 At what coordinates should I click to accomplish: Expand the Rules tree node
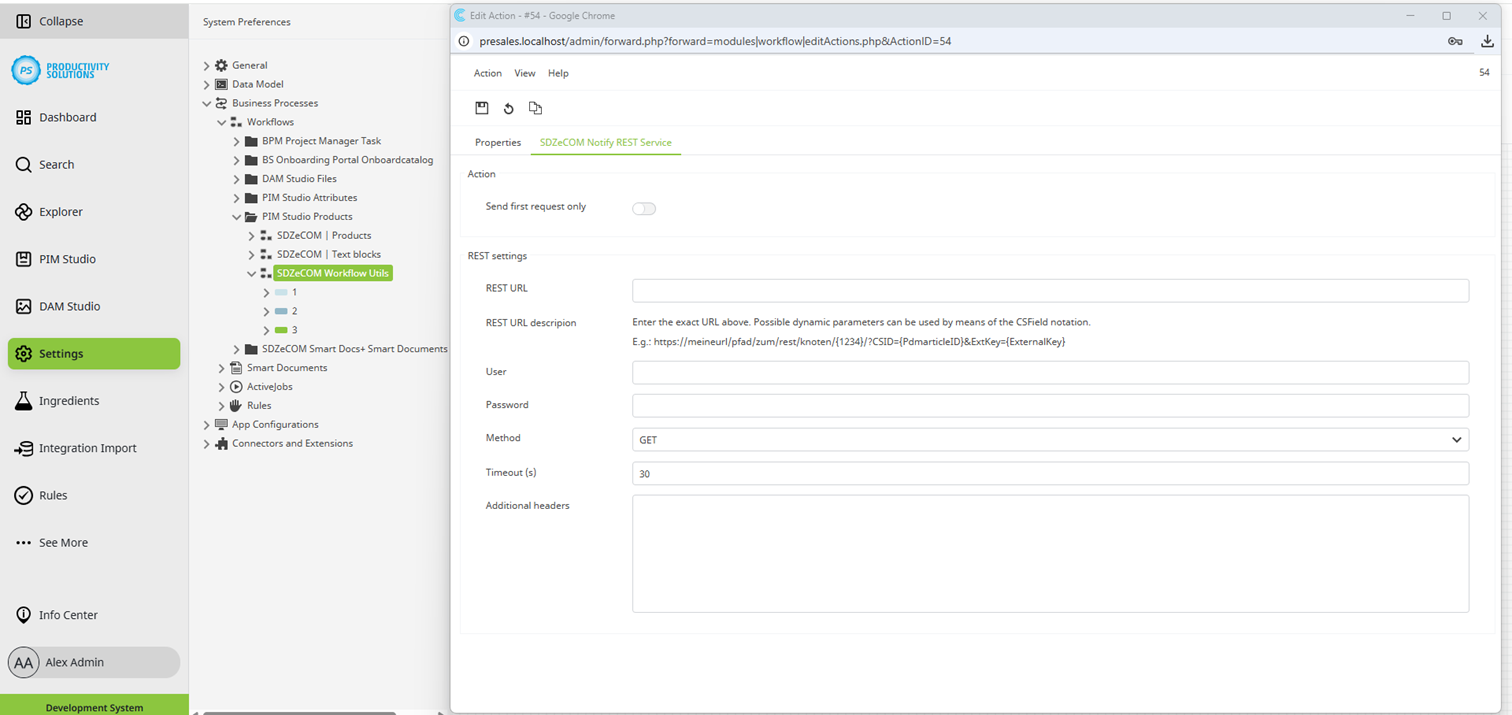pos(221,405)
